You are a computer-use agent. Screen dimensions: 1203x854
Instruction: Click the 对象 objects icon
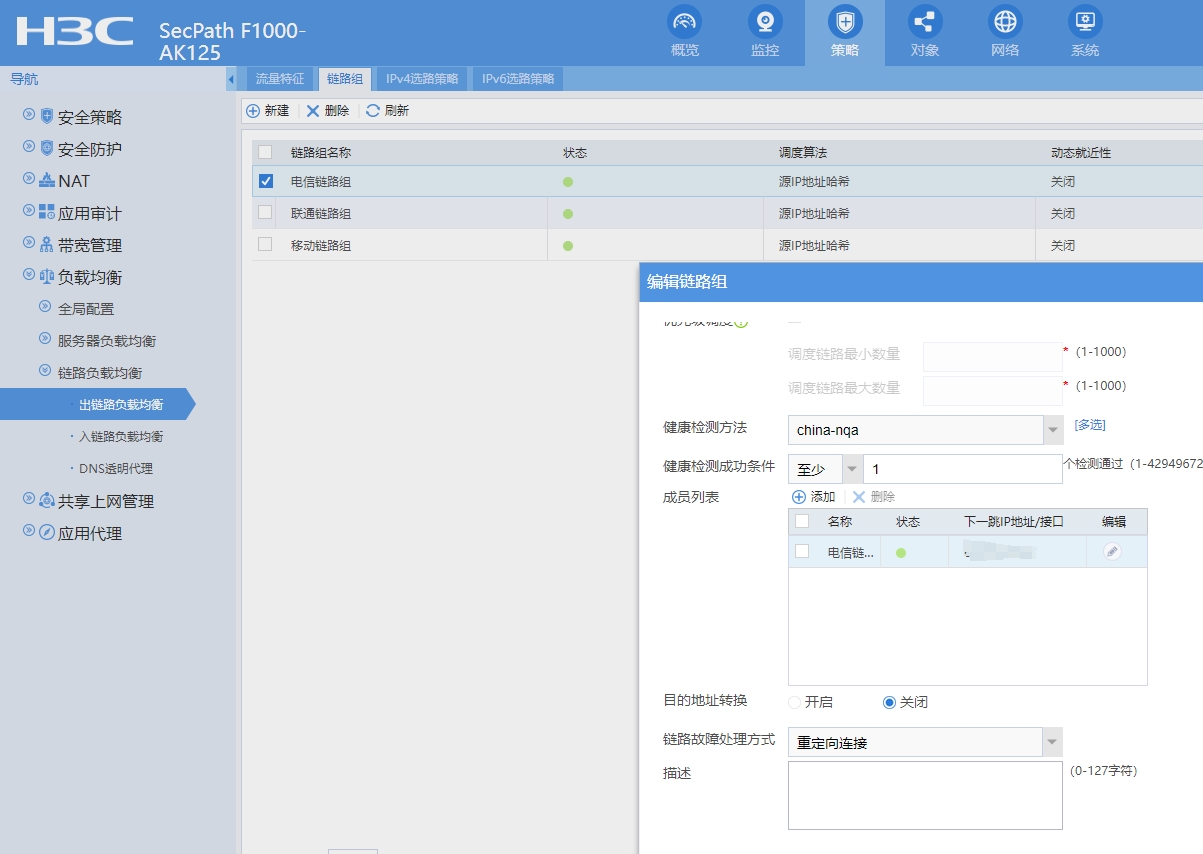924,22
